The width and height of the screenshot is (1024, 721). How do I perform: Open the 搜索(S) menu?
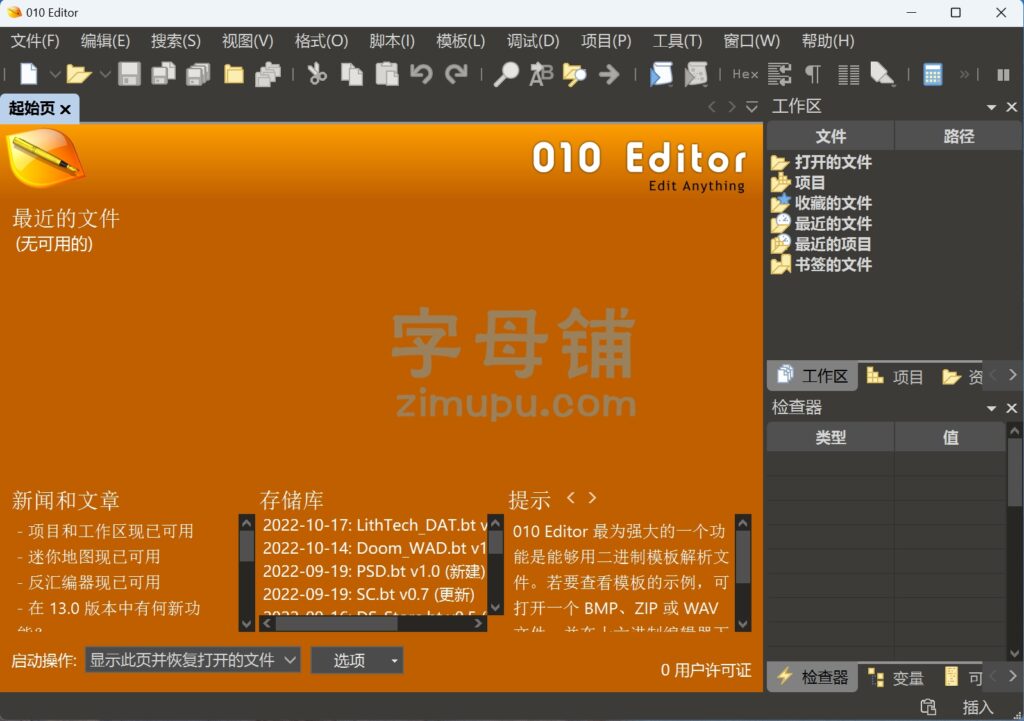(x=176, y=41)
